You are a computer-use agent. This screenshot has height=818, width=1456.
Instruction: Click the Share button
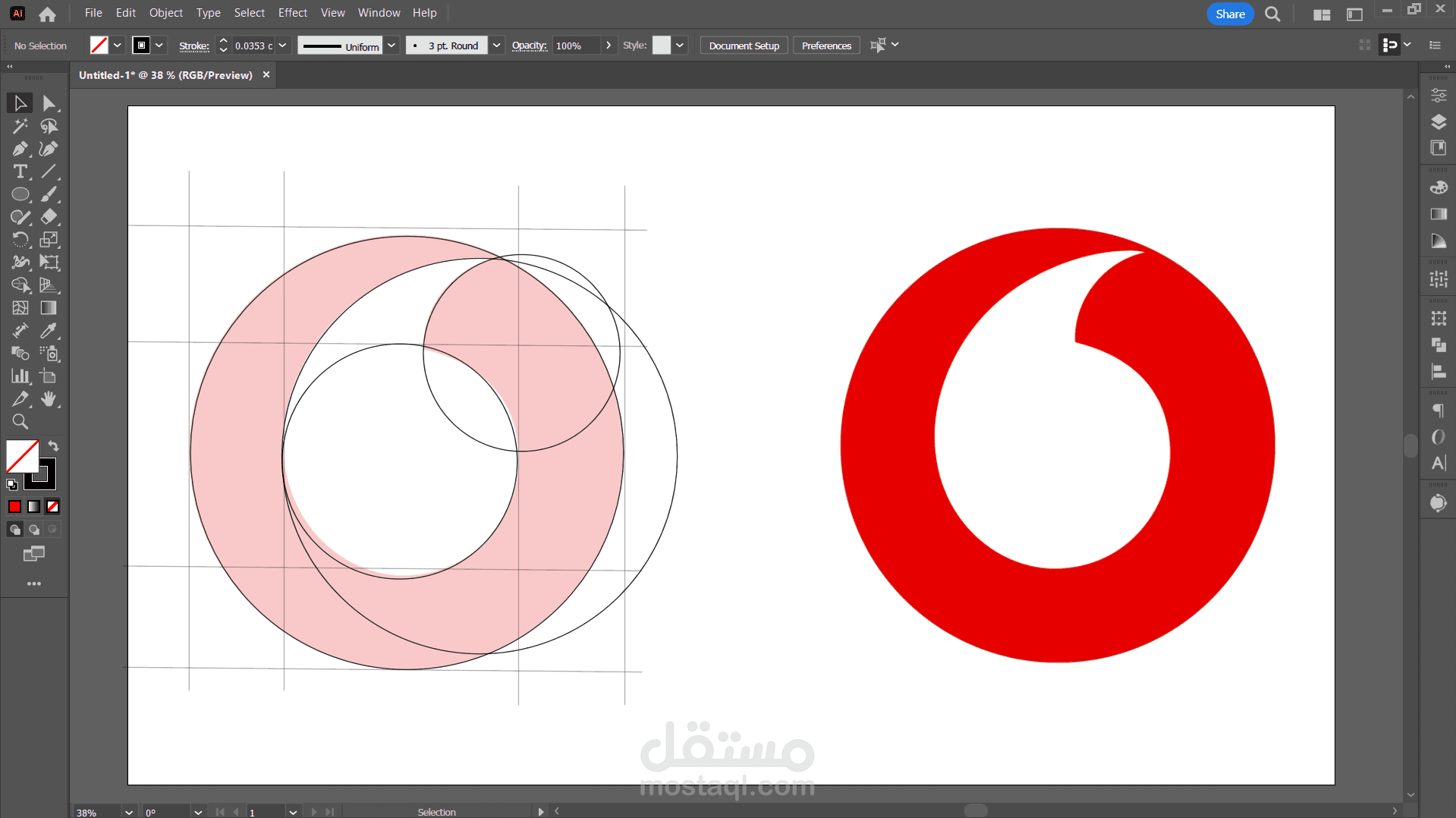[x=1230, y=14]
